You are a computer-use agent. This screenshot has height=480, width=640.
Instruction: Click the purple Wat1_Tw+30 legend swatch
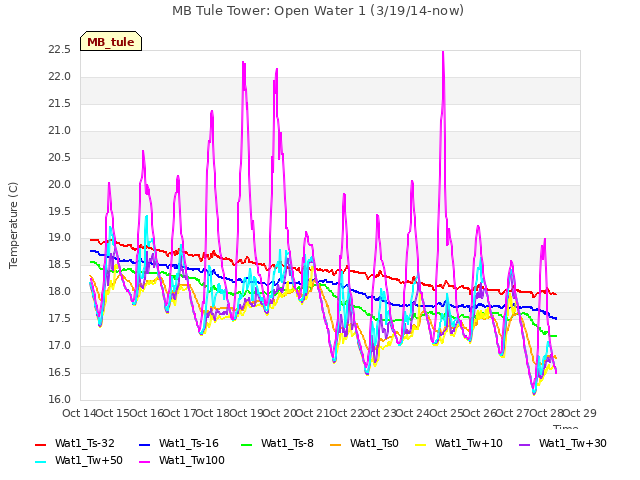[524, 444]
